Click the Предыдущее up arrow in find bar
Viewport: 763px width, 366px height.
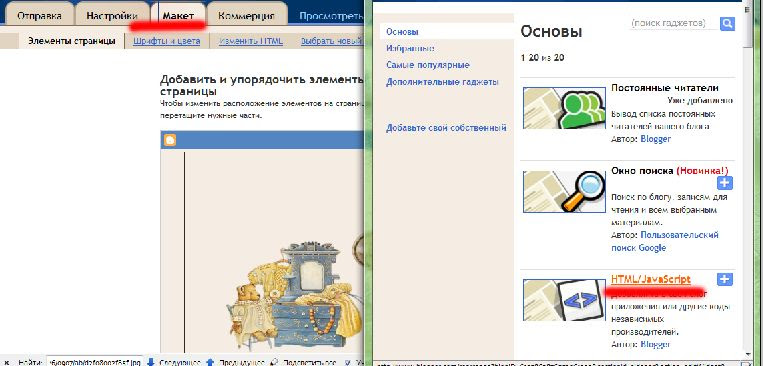point(210,362)
